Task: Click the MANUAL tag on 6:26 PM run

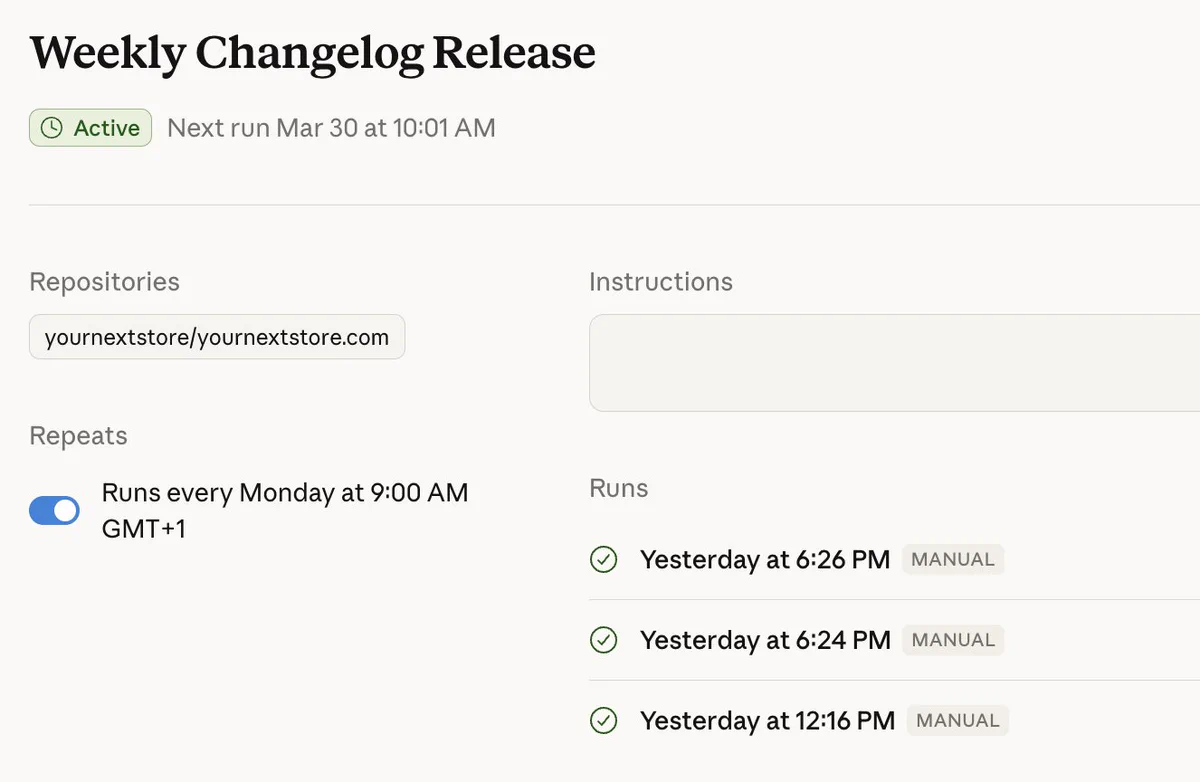Action: (953, 559)
